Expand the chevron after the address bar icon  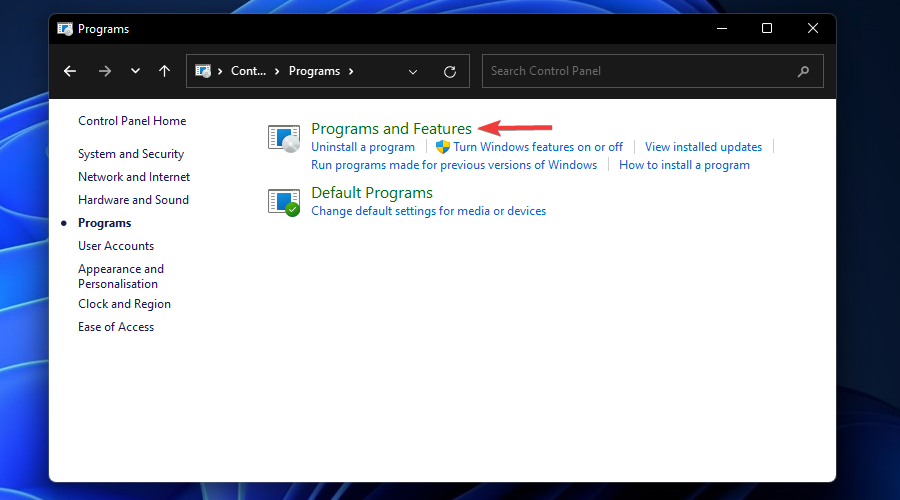(x=220, y=71)
